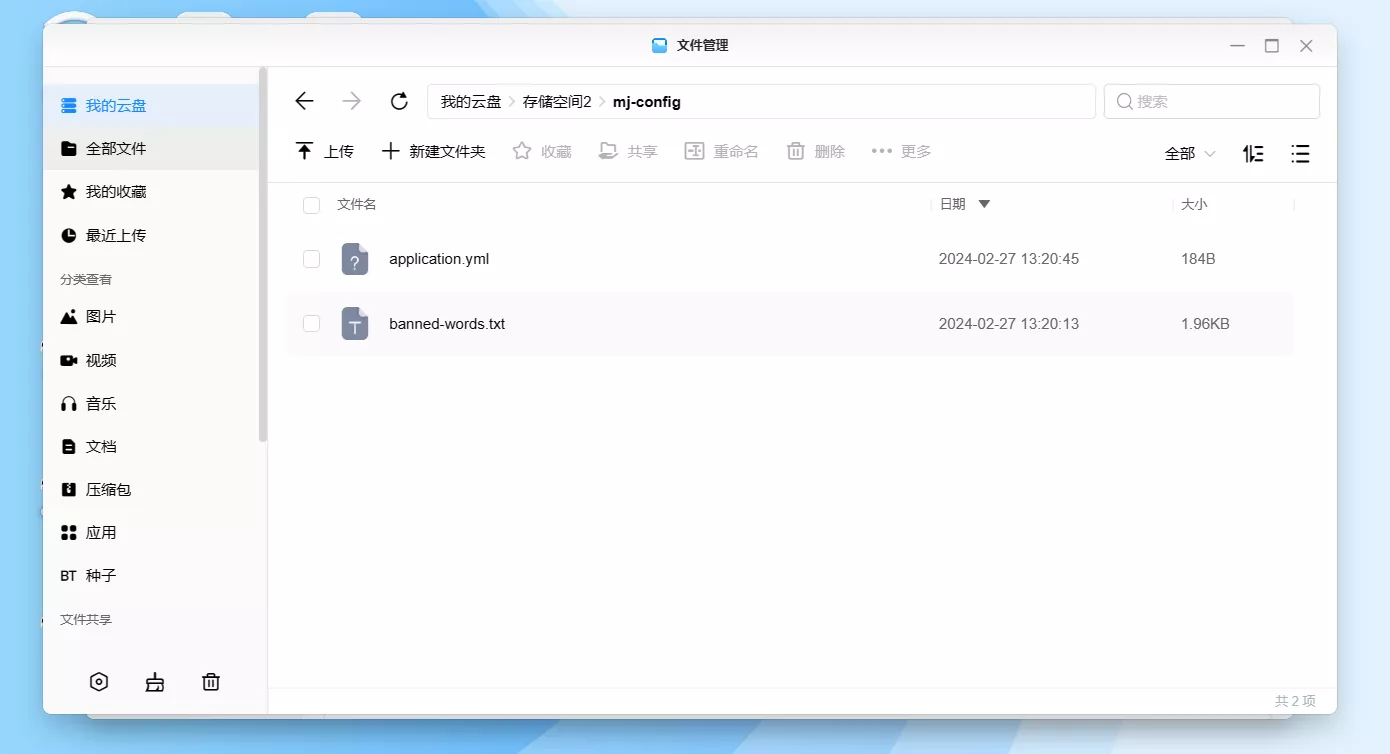Click the cleanup brush icon in sidebar bottom
The image size is (1390, 754).
point(155,683)
